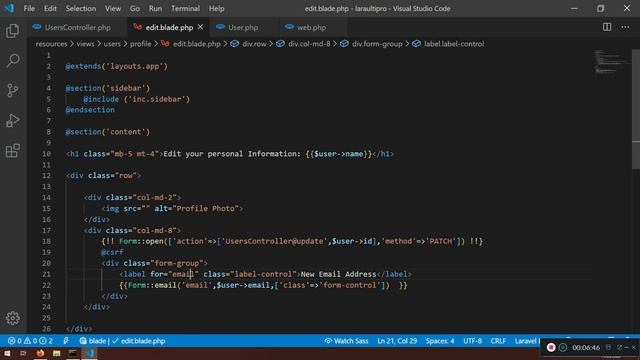Click the Windows Start button
The width and height of the screenshot is (640, 360).
(x=7, y=353)
